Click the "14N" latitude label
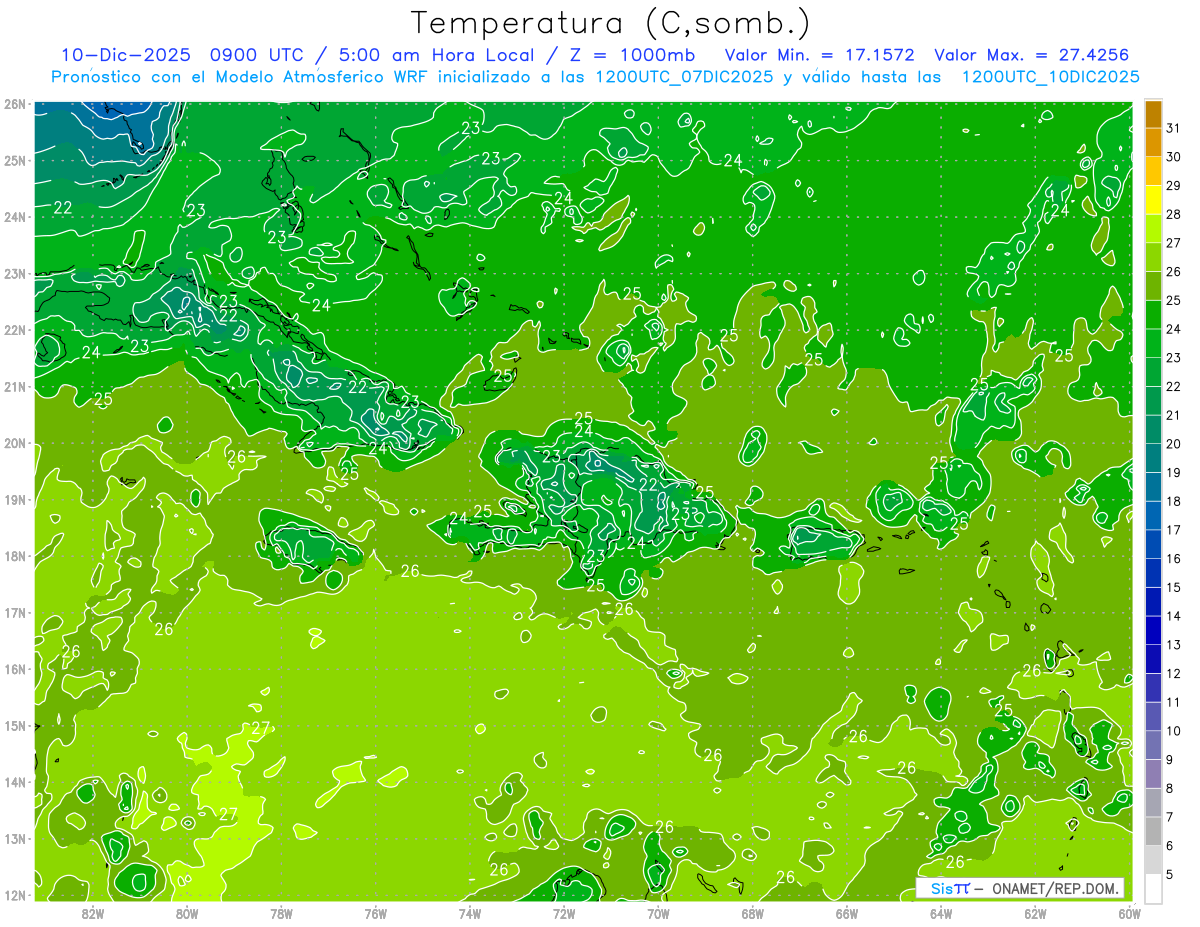 (x=14, y=782)
